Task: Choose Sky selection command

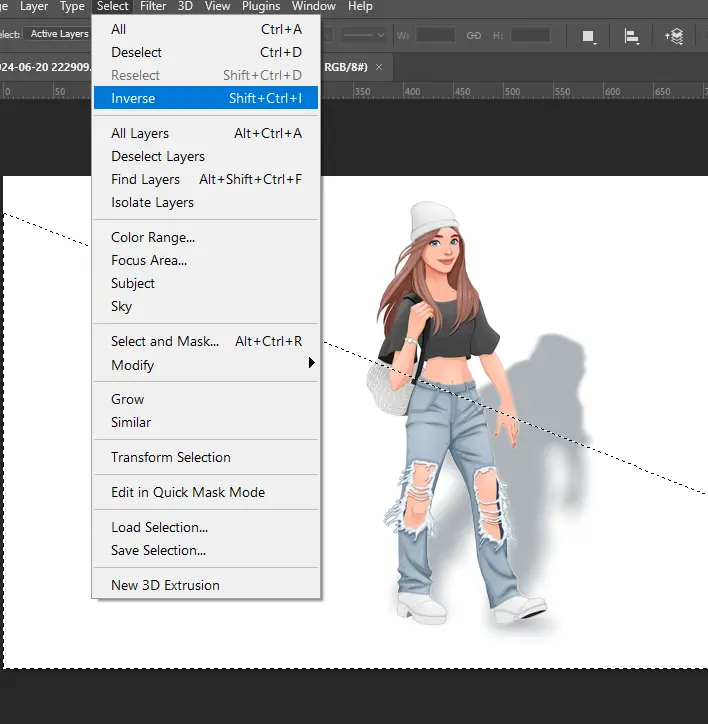Action: point(206,307)
